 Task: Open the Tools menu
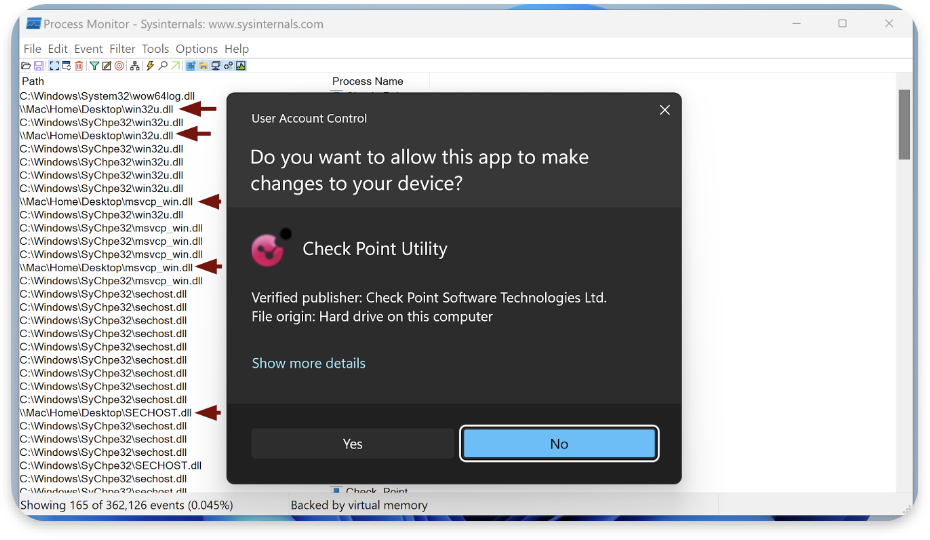(155, 49)
